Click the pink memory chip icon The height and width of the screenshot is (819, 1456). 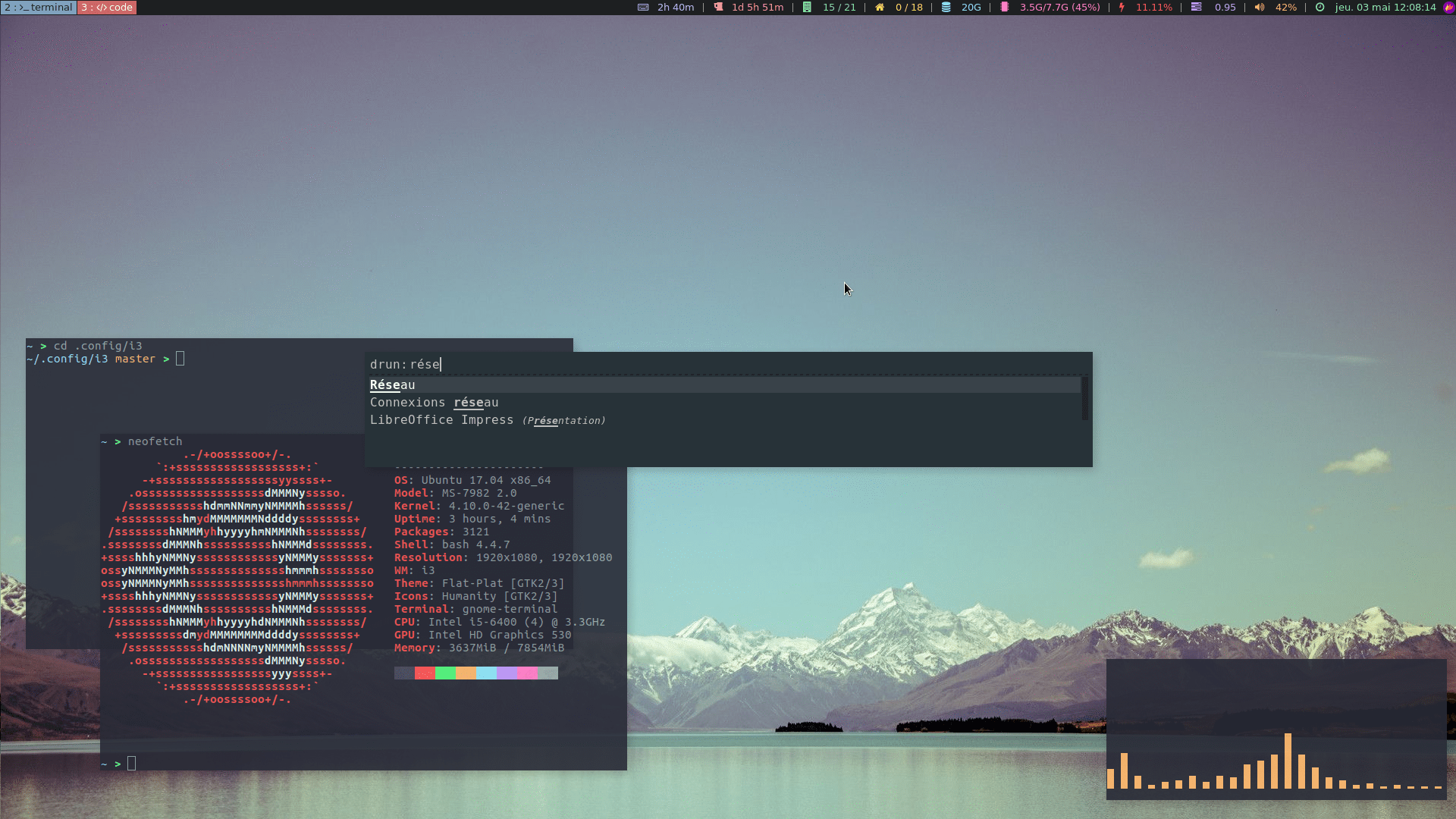coord(1004,7)
